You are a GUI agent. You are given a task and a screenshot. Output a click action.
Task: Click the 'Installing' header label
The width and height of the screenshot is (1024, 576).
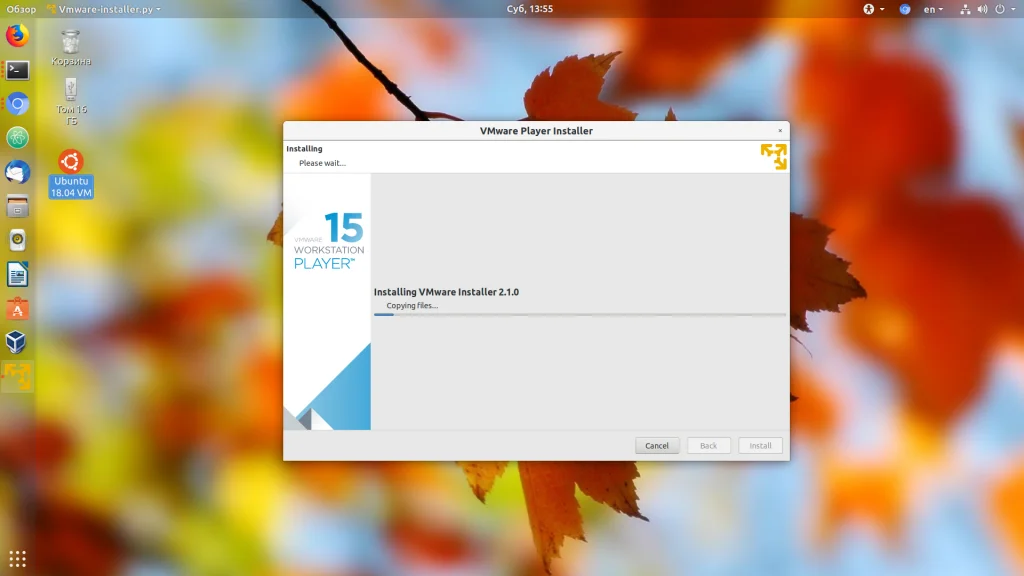304,149
